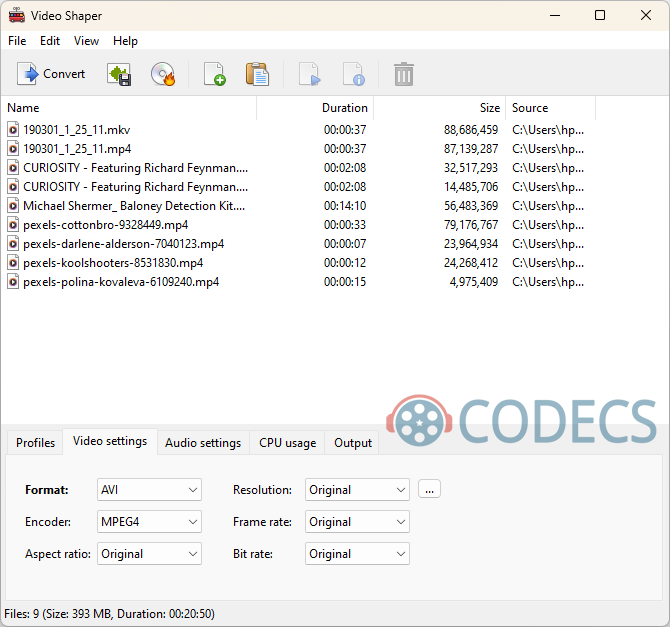
Task: Switch to the Output tab
Action: pos(353,443)
